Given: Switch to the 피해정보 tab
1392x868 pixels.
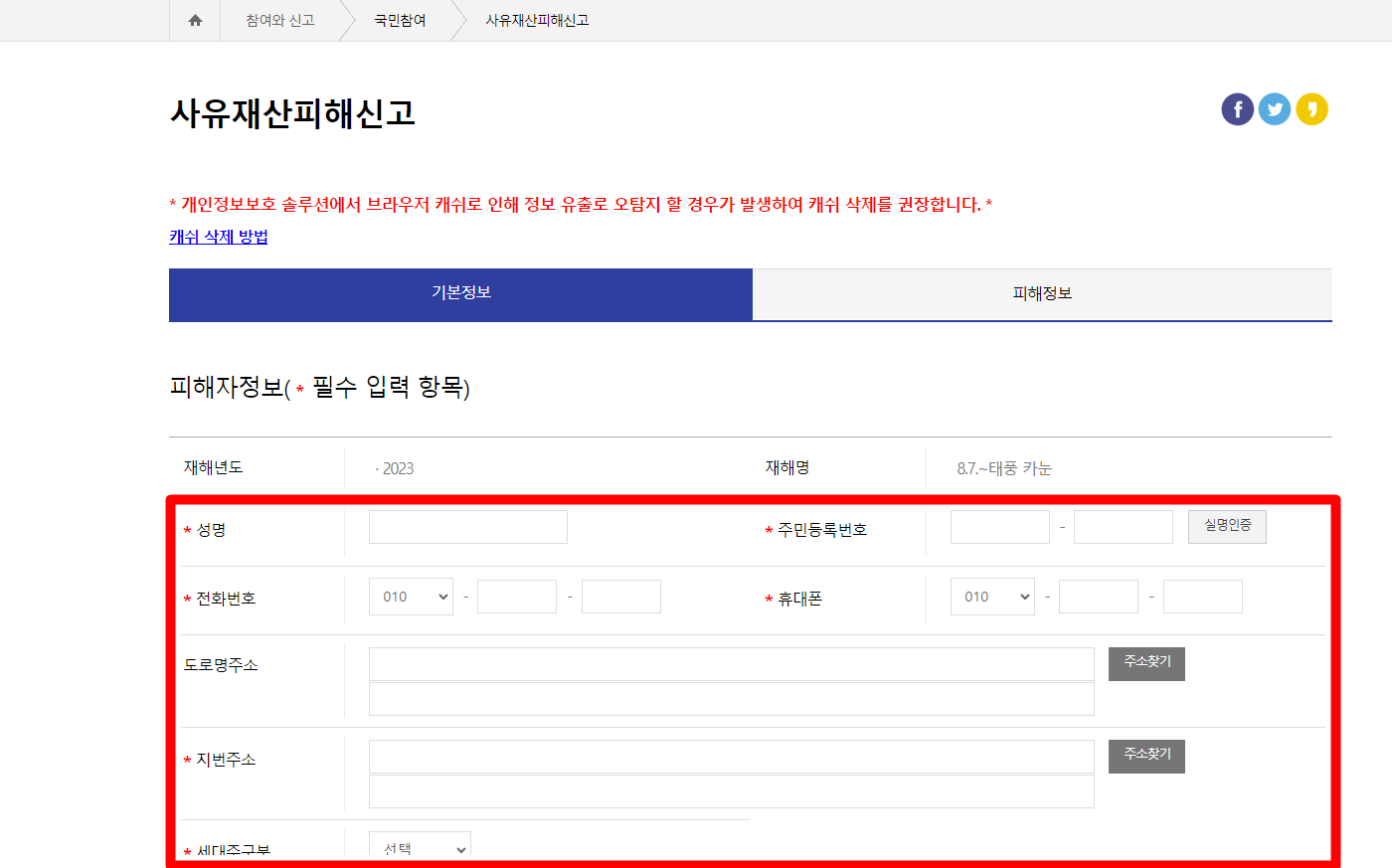Looking at the screenshot, I should pyautogui.click(x=1042, y=294).
